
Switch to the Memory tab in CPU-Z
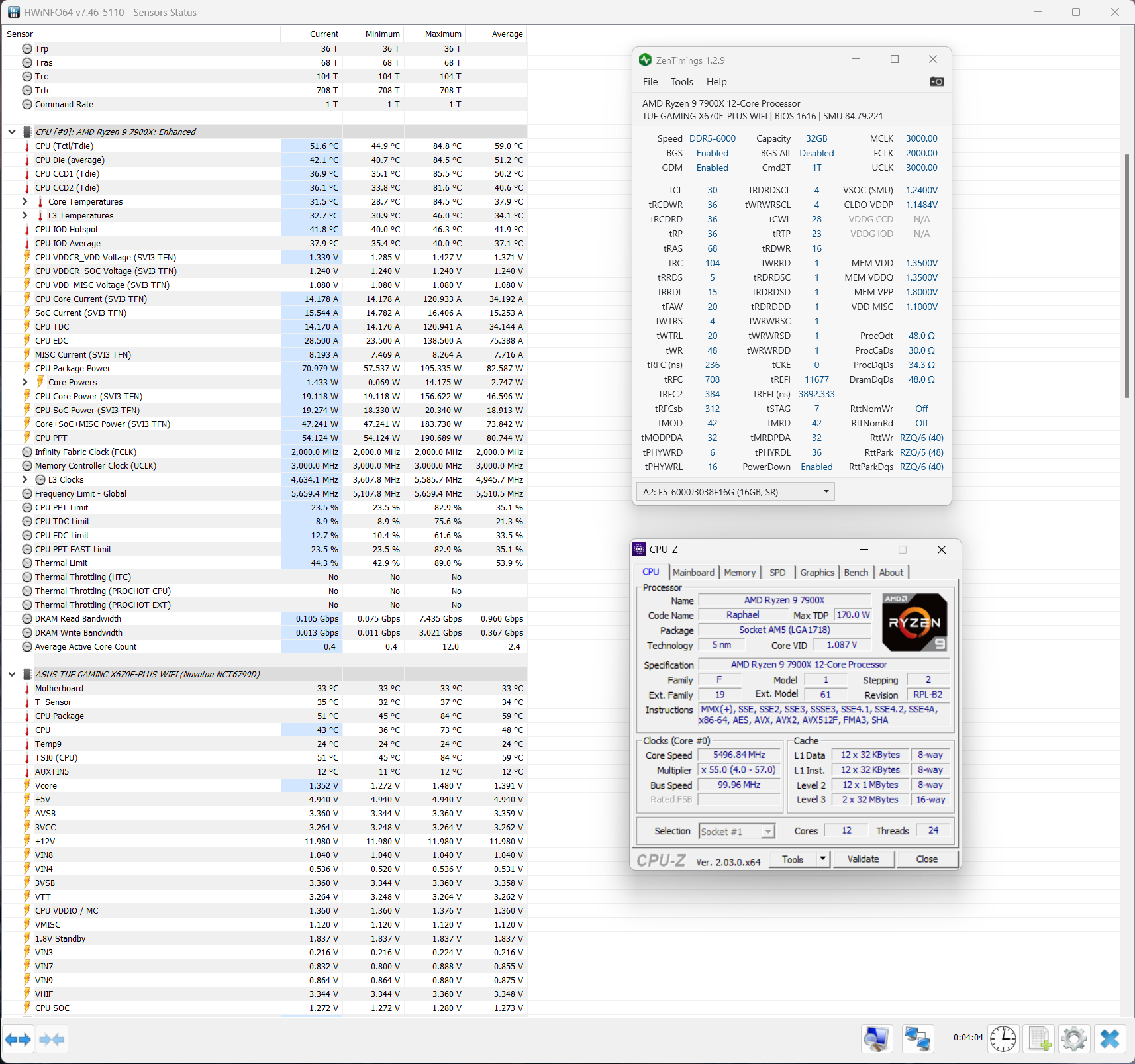pos(740,573)
